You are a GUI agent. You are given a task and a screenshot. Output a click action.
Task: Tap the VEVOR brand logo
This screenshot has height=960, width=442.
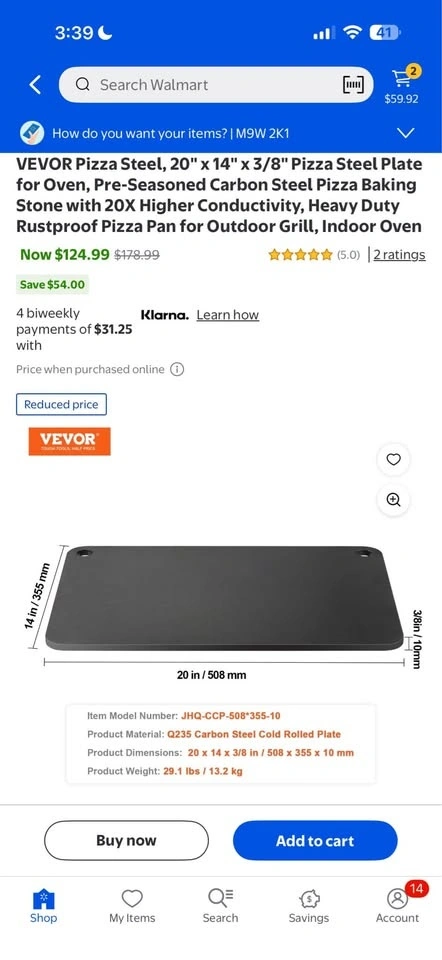69,441
